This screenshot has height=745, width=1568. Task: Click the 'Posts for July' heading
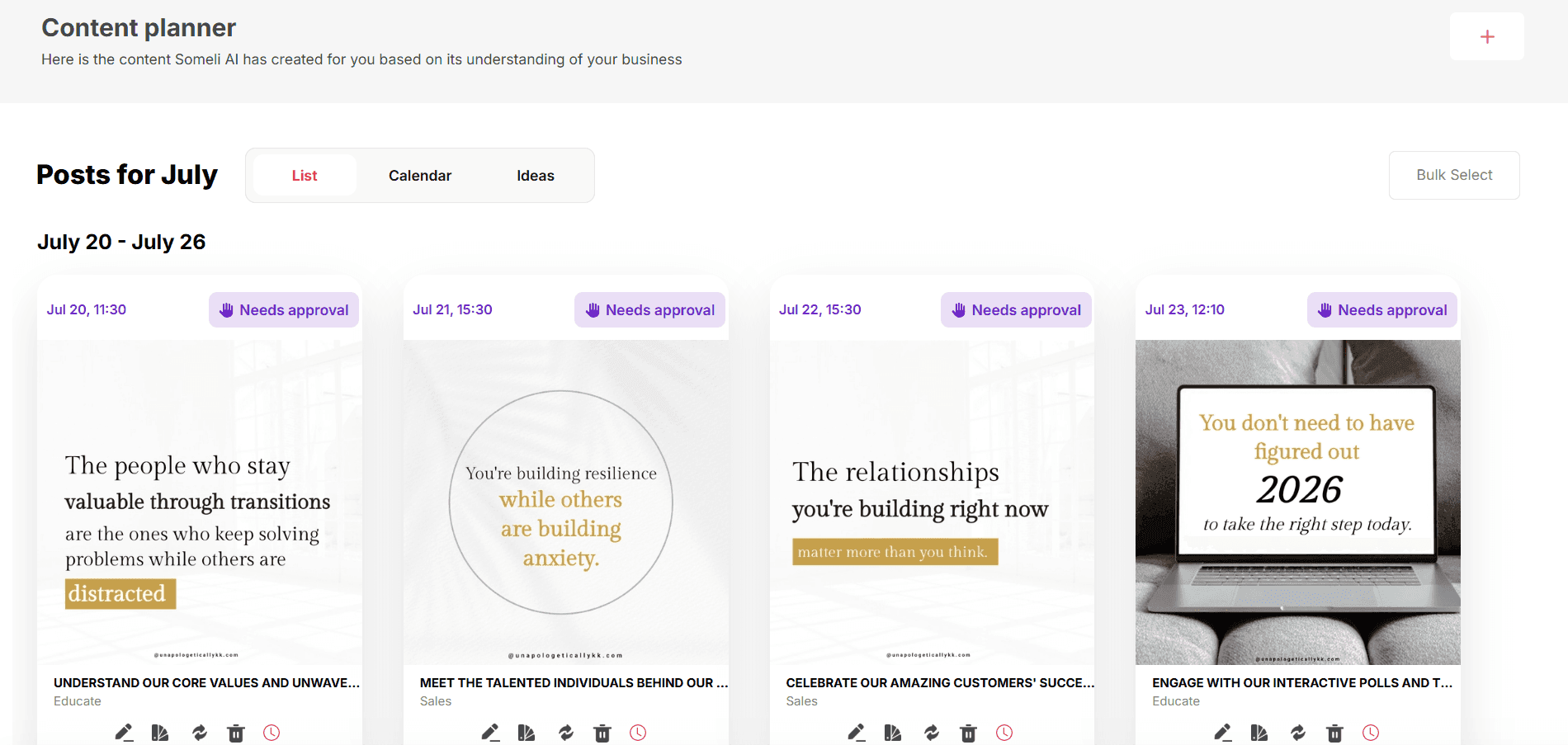pyautogui.click(x=127, y=175)
